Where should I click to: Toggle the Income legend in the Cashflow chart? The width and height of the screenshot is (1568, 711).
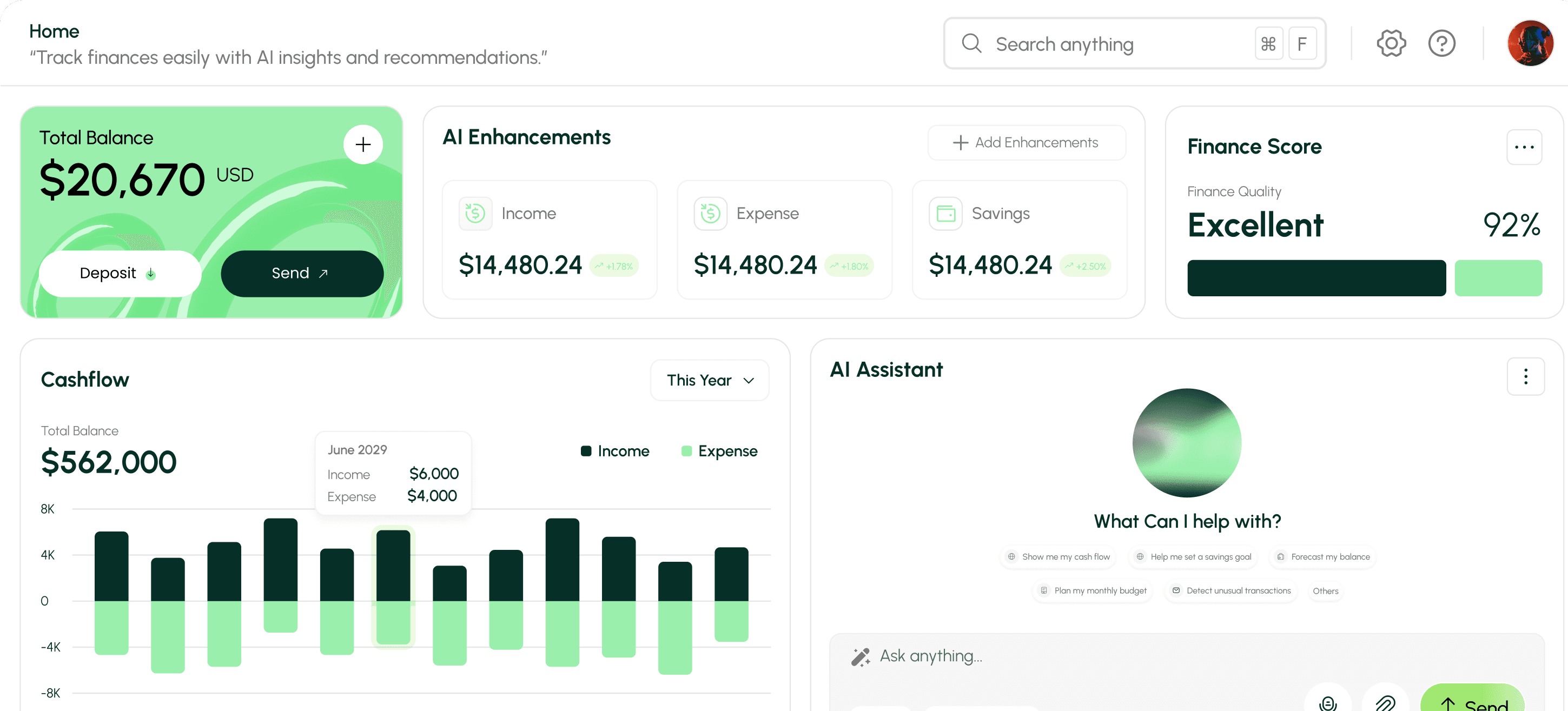pos(615,450)
